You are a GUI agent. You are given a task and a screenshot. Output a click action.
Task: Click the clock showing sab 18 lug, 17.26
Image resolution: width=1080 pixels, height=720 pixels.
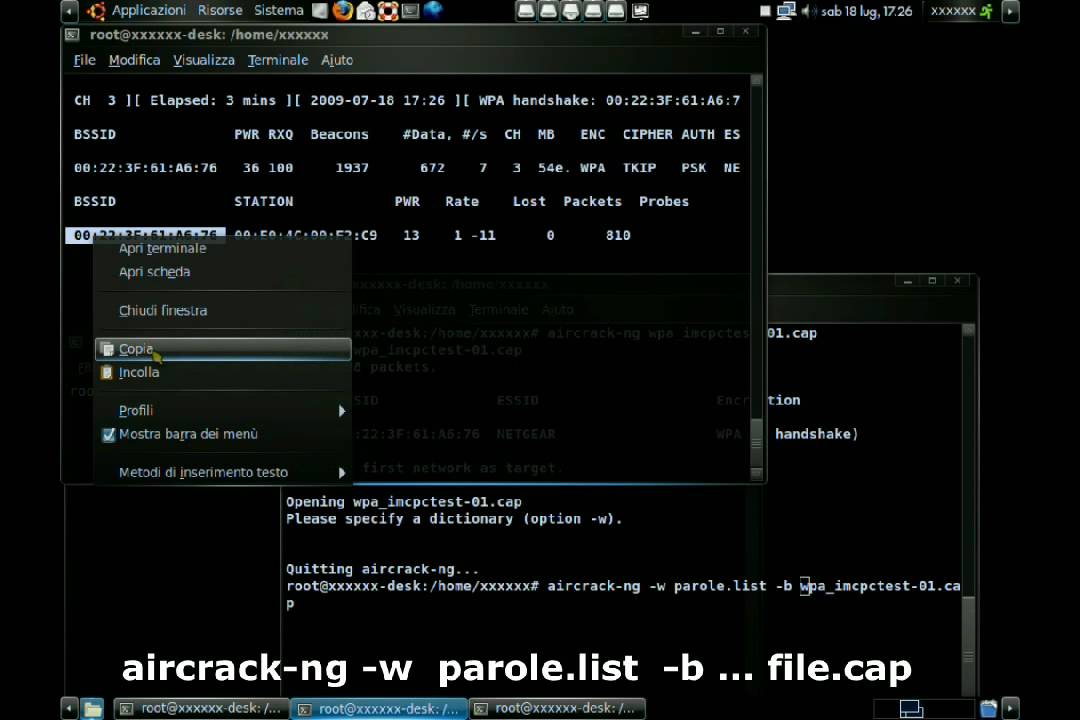click(866, 11)
